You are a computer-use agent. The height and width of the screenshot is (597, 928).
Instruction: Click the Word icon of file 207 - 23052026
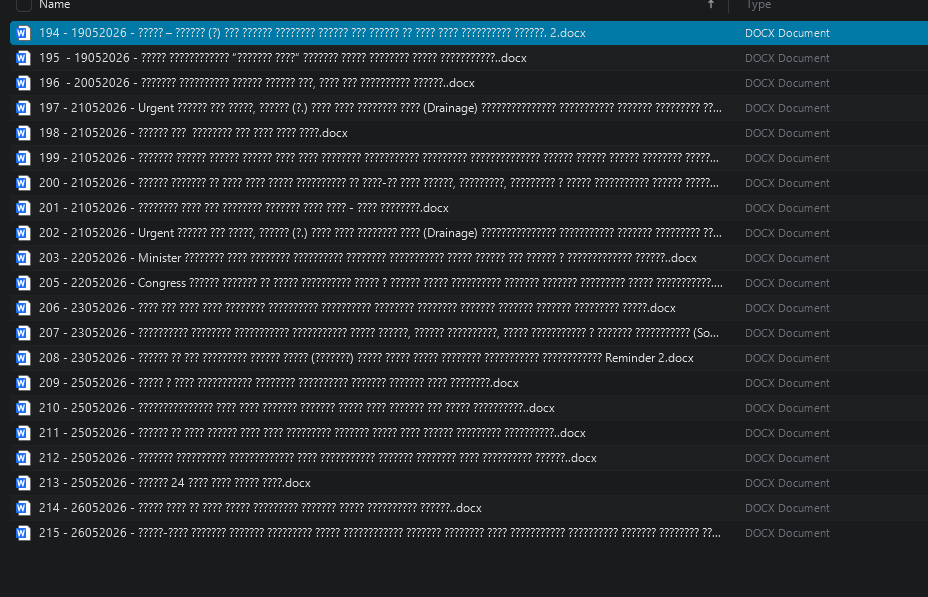[x=23, y=333]
